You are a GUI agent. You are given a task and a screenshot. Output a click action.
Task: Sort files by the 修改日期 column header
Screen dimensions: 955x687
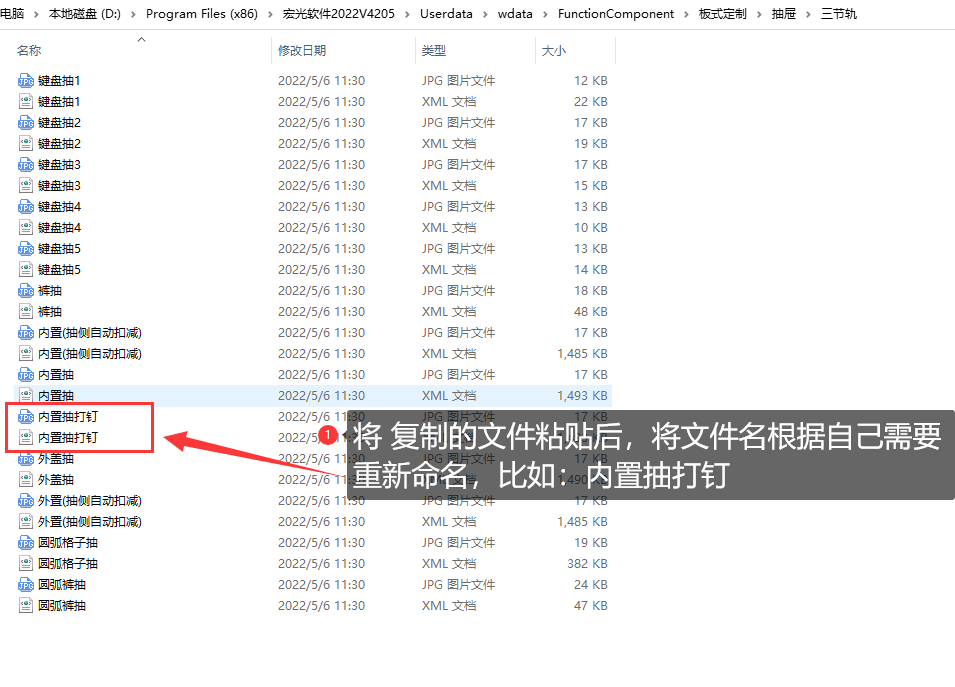[302, 51]
